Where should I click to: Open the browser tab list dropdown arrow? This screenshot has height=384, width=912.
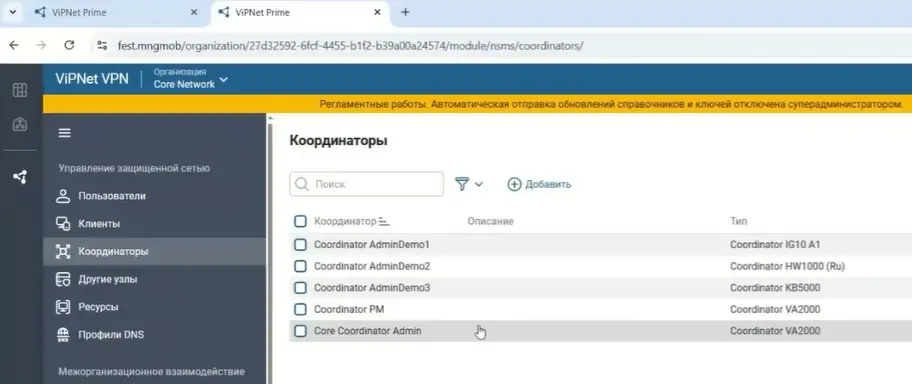13,12
